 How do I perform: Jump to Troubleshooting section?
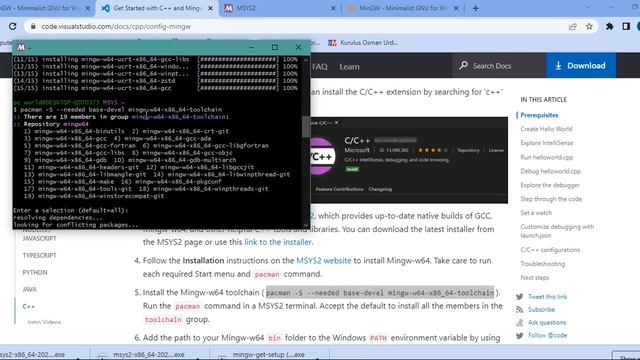(542, 264)
